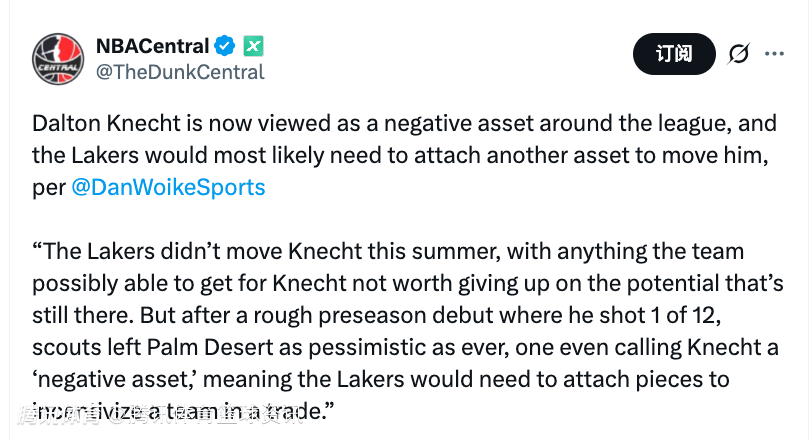
Task: Open the three-dot more options menu
Action: [774, 54]
